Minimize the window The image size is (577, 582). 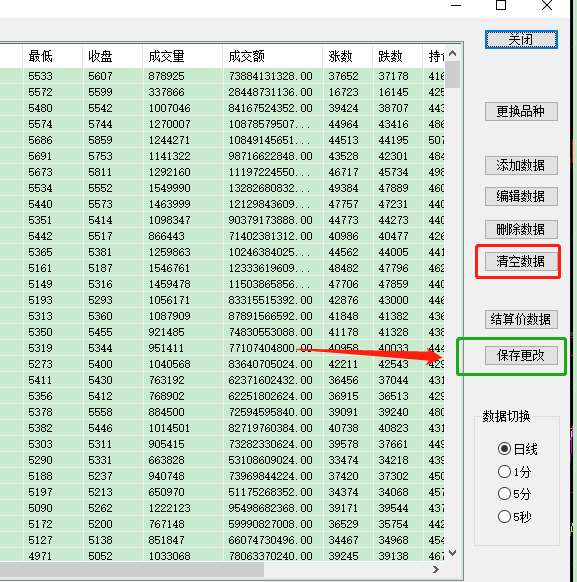click(x=456, y=6)
